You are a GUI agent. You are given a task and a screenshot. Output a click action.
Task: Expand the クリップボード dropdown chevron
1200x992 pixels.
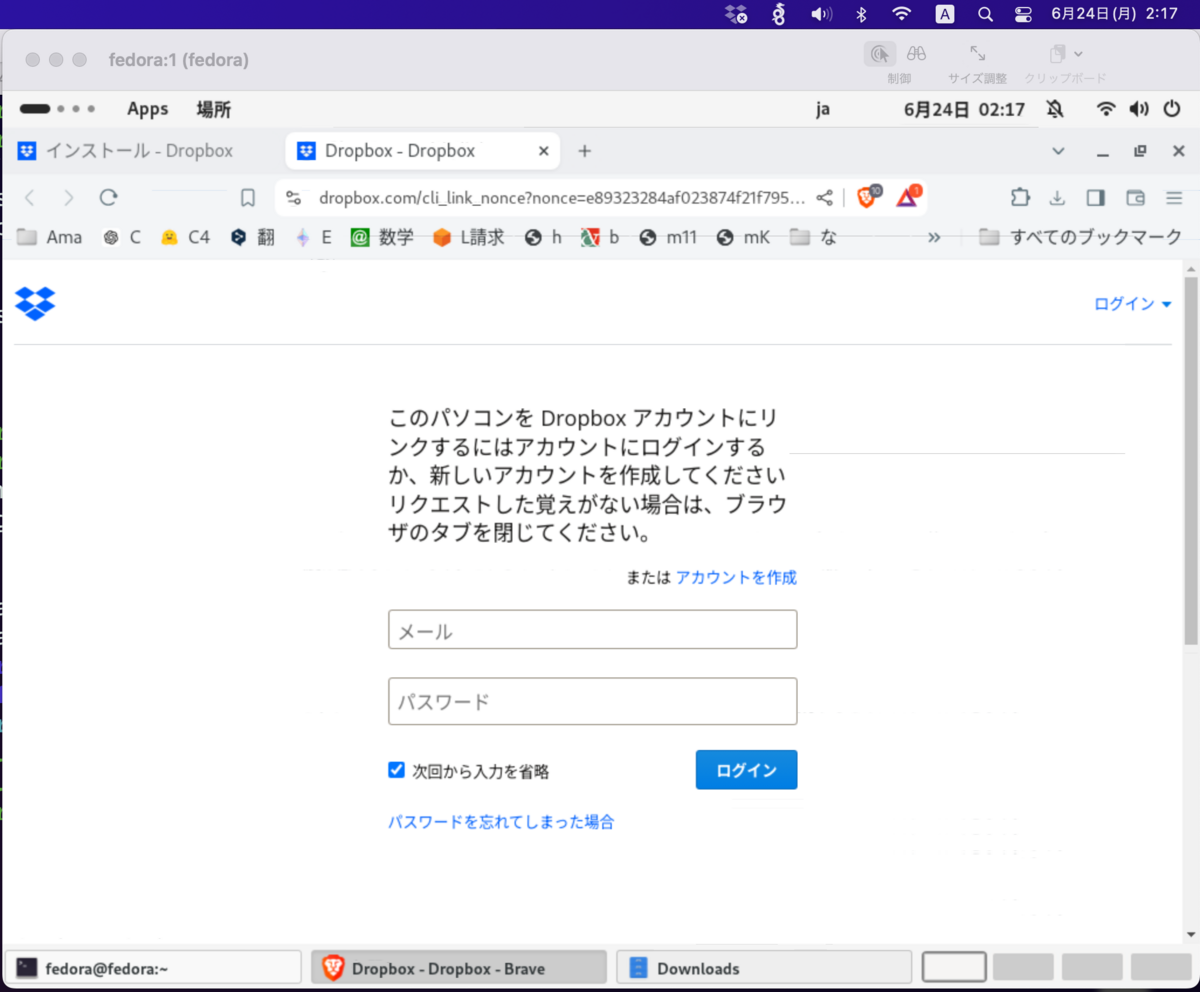click(1080, 53)
